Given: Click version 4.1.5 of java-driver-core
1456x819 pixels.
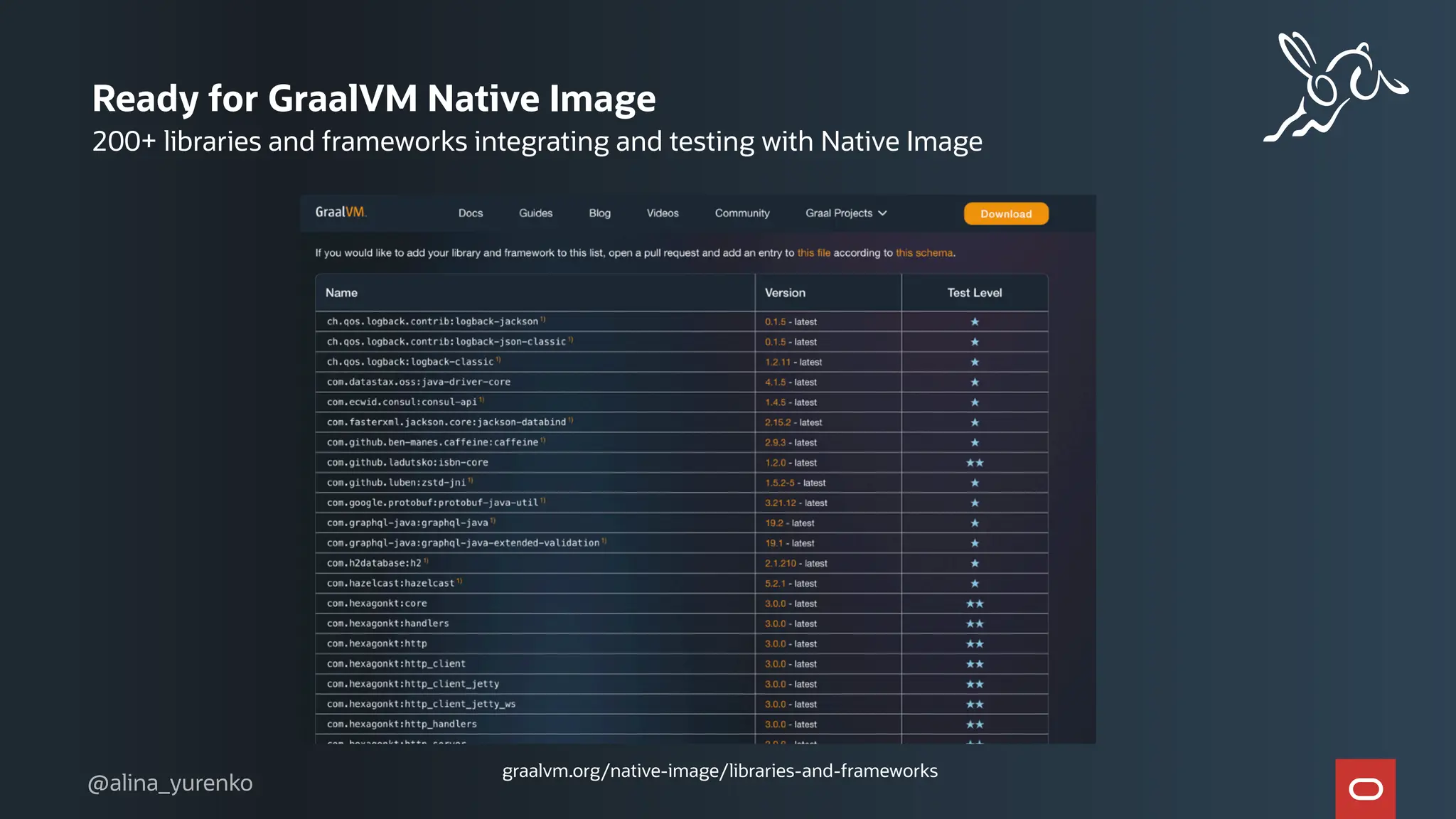Looking at the screenshot, I should 775,382.
